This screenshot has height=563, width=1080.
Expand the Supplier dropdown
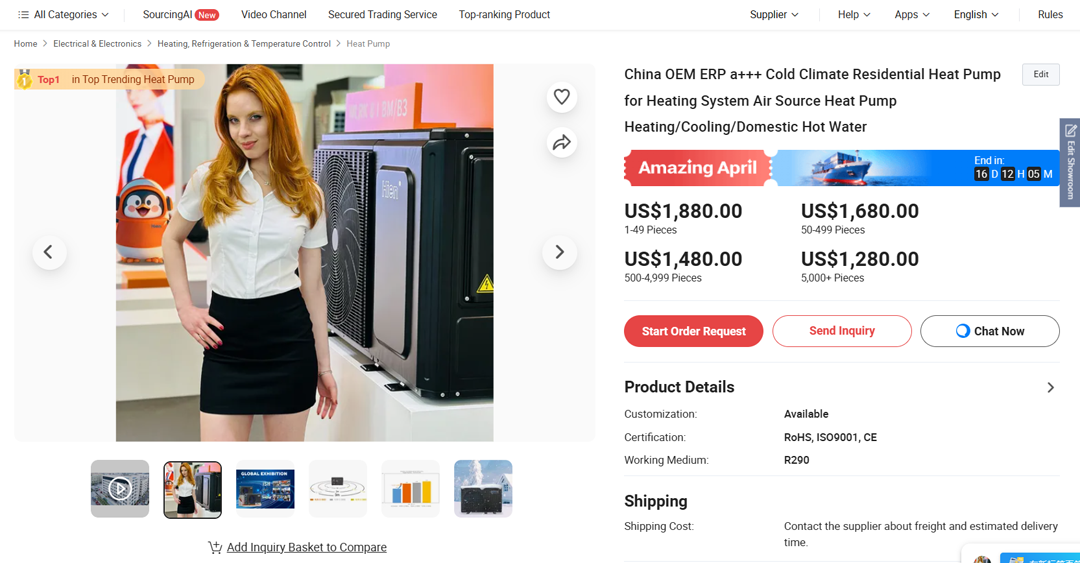(x=774, y=15)
